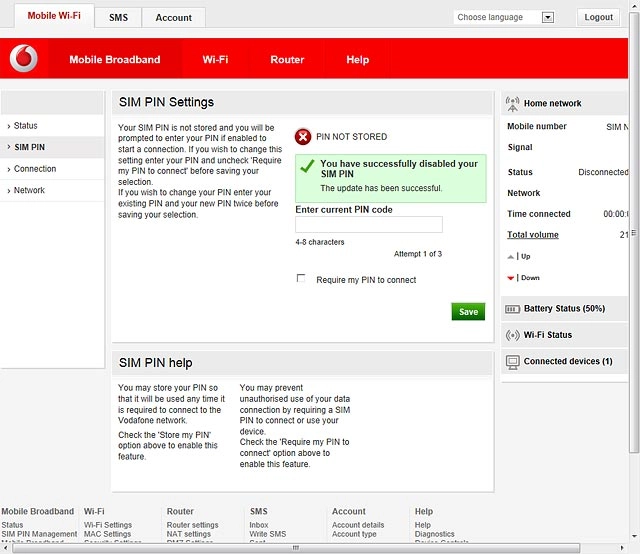Switch to the SMS tab
The image size is (640, 554).
point(118,18)
